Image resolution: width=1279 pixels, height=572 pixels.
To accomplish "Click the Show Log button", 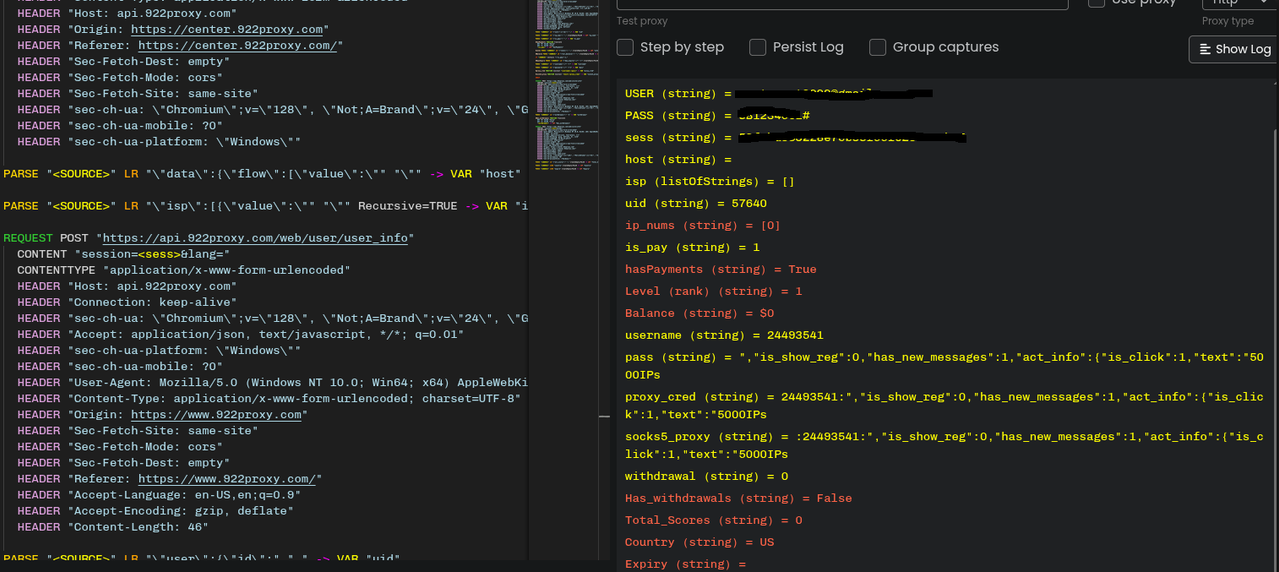I will click(1234, 49).
